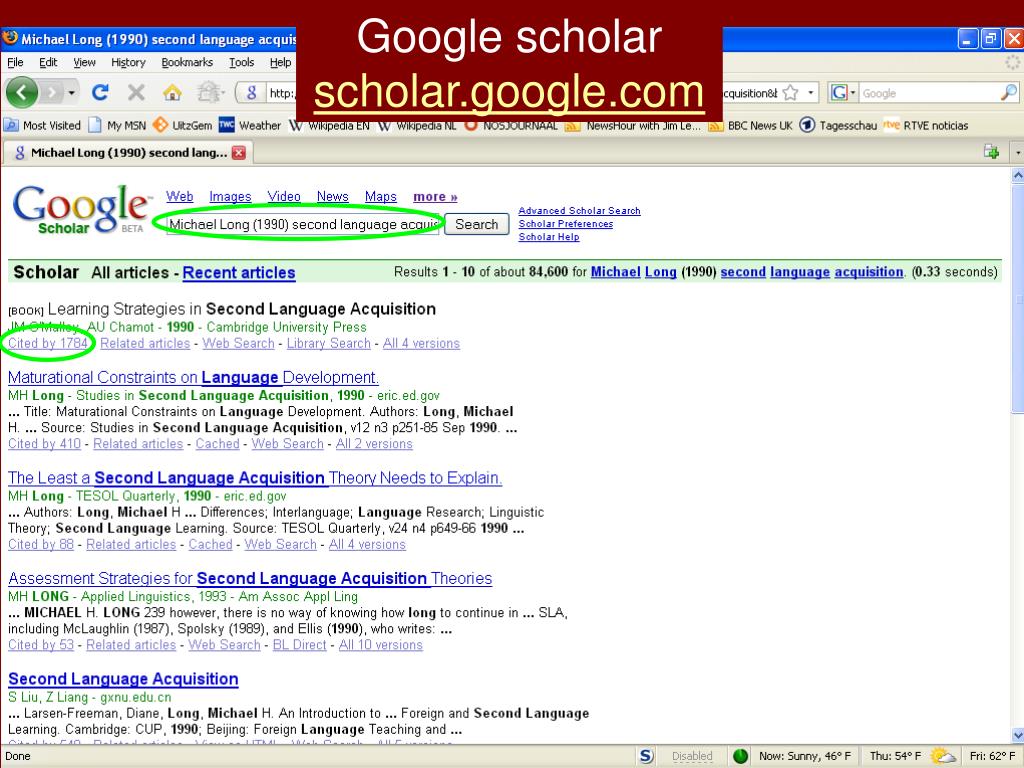Bookmark page with star icon
Image resolution: width=1024 pixels, height=768 pixels.
790,93
